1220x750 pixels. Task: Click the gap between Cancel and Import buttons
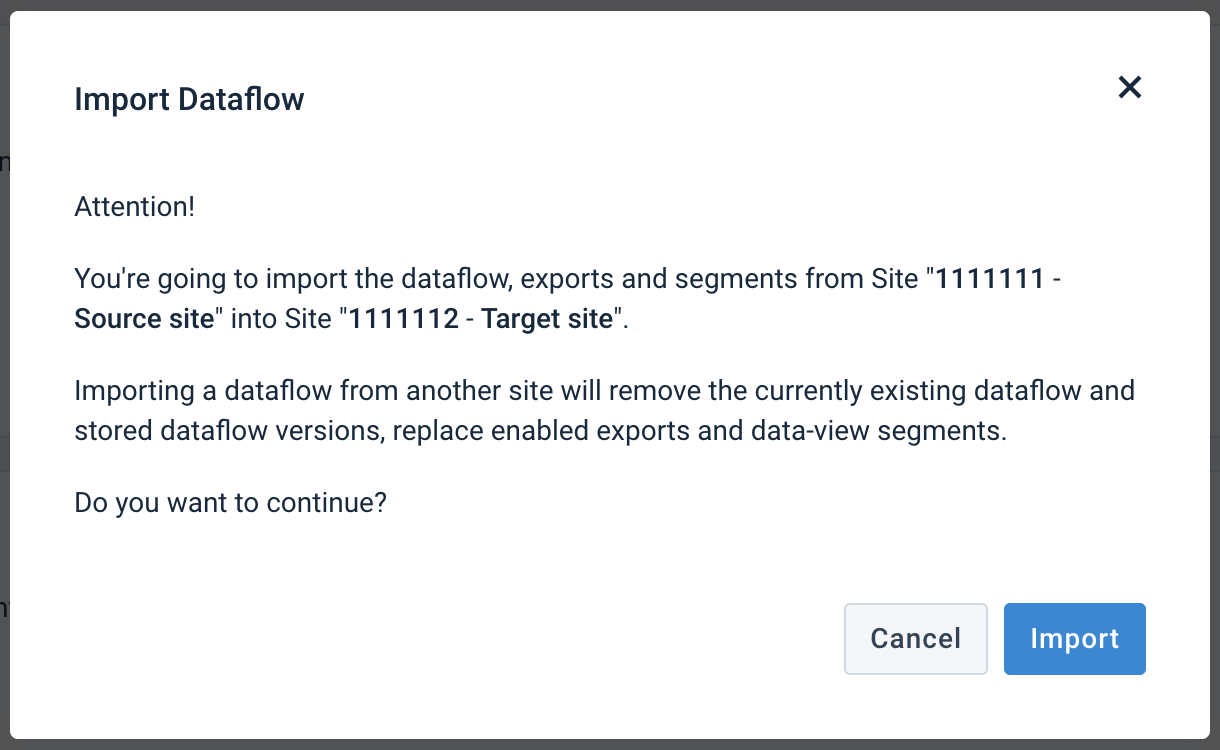click(x=996, y=639)
